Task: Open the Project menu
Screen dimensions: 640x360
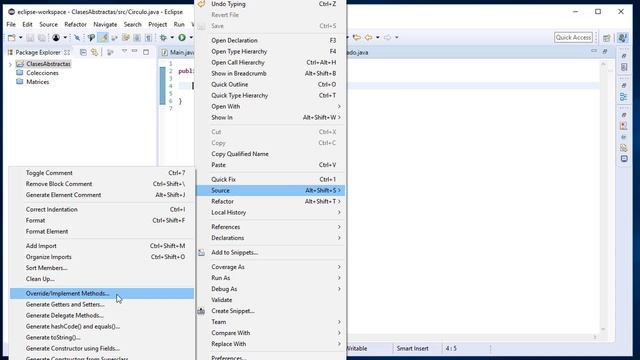Action: [x=158, y=24]
